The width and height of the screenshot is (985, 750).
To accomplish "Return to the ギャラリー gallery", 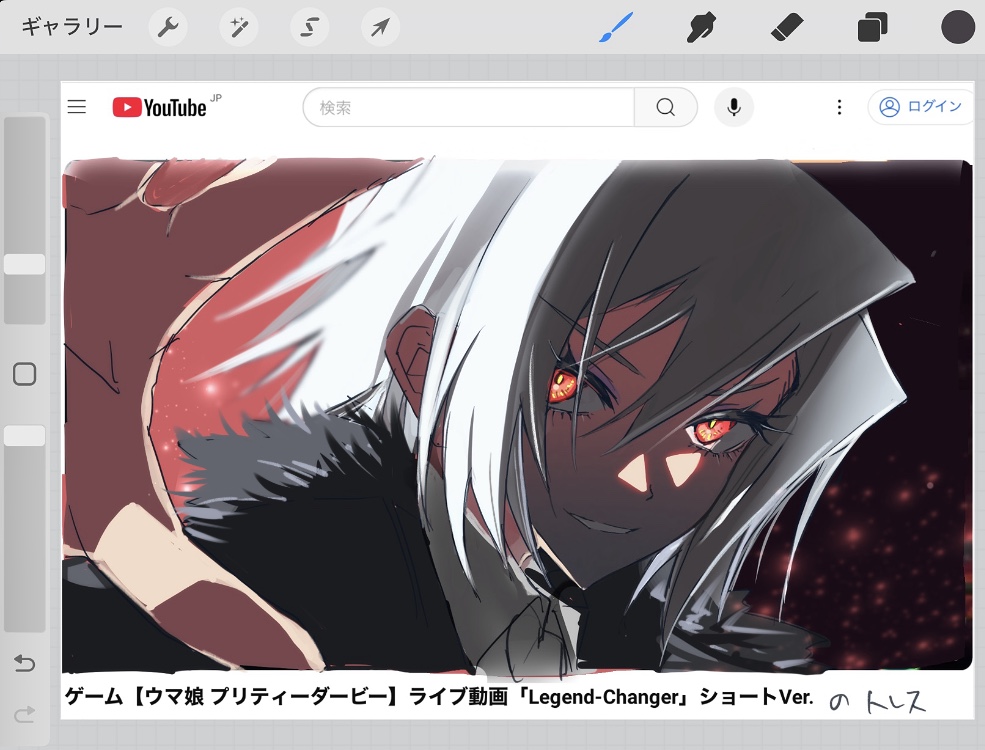I will pyautogui.click(x=72, y=27).
